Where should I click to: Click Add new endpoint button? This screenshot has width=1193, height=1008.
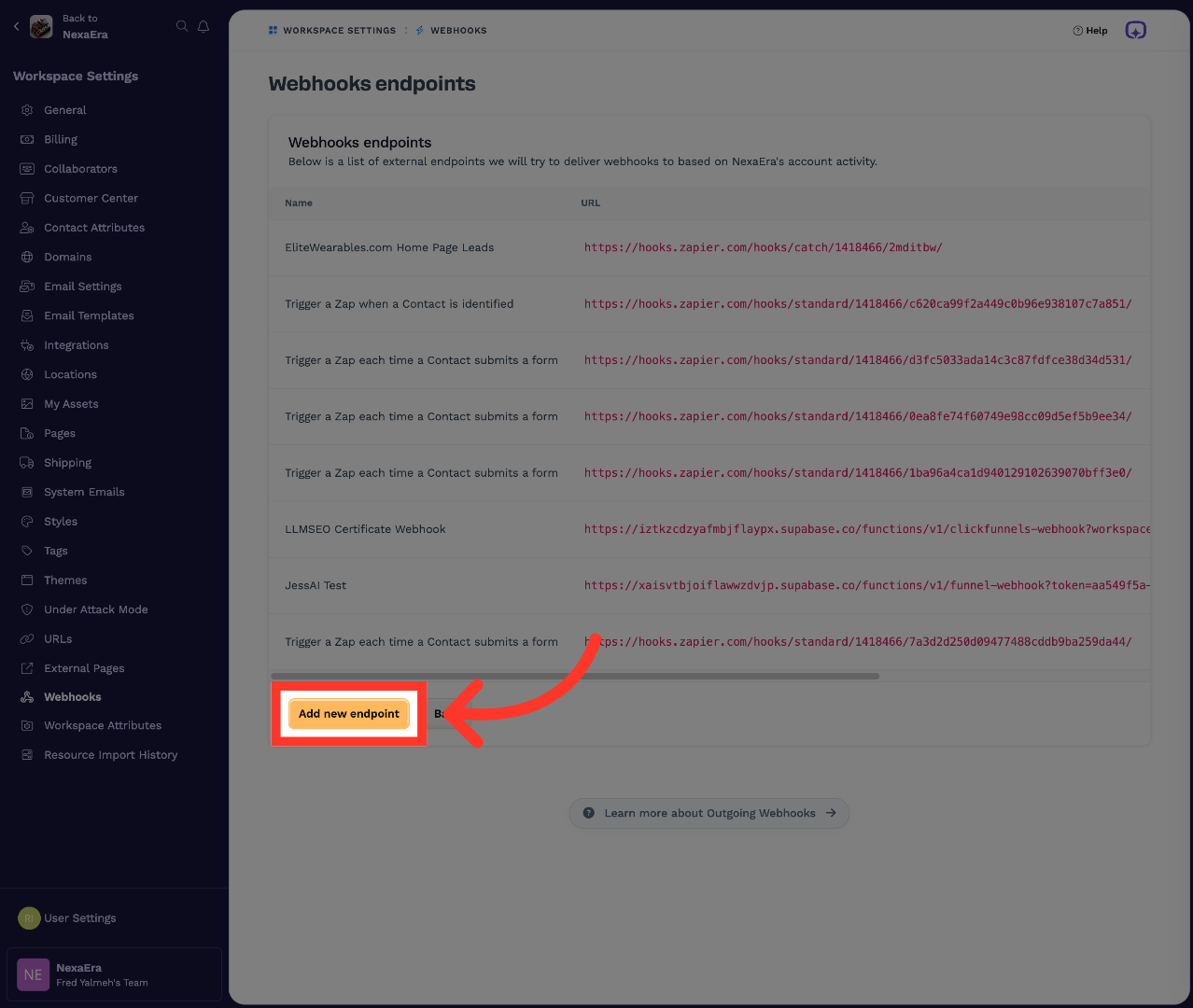(349, 714)
